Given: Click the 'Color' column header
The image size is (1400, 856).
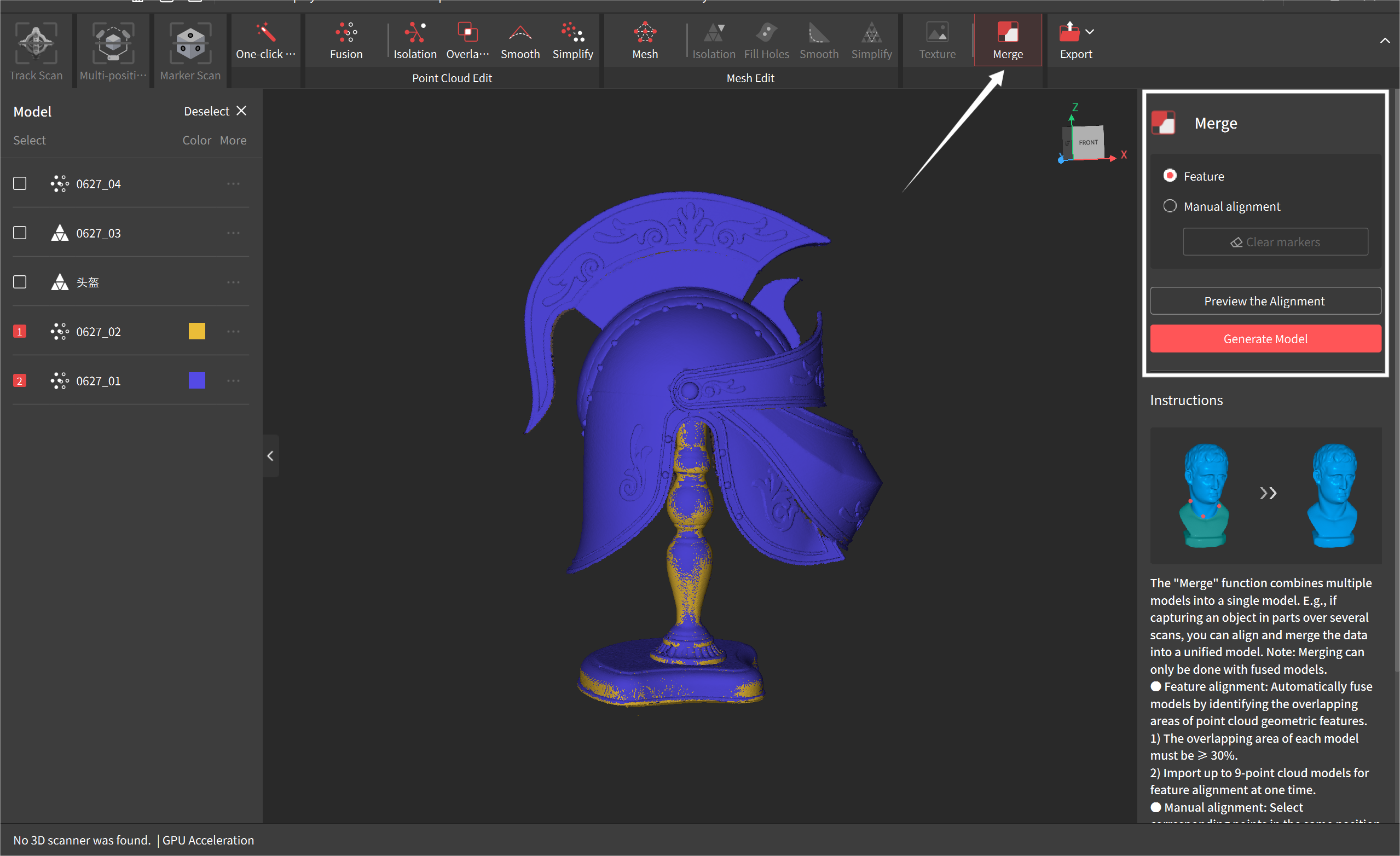Looking at the screenshot, I should (x=196, y=140).
